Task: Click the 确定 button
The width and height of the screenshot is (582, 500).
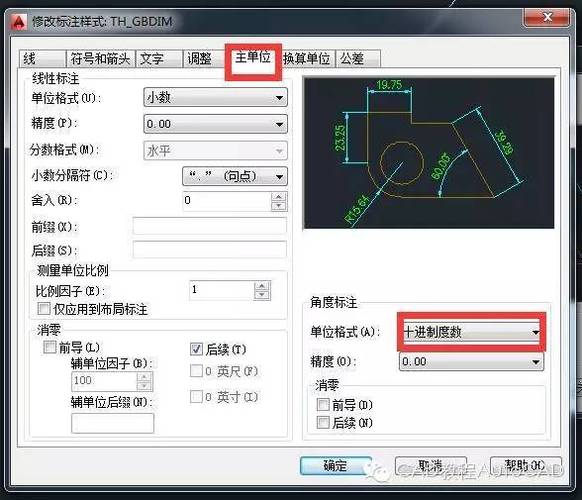Action: [336, 465]
